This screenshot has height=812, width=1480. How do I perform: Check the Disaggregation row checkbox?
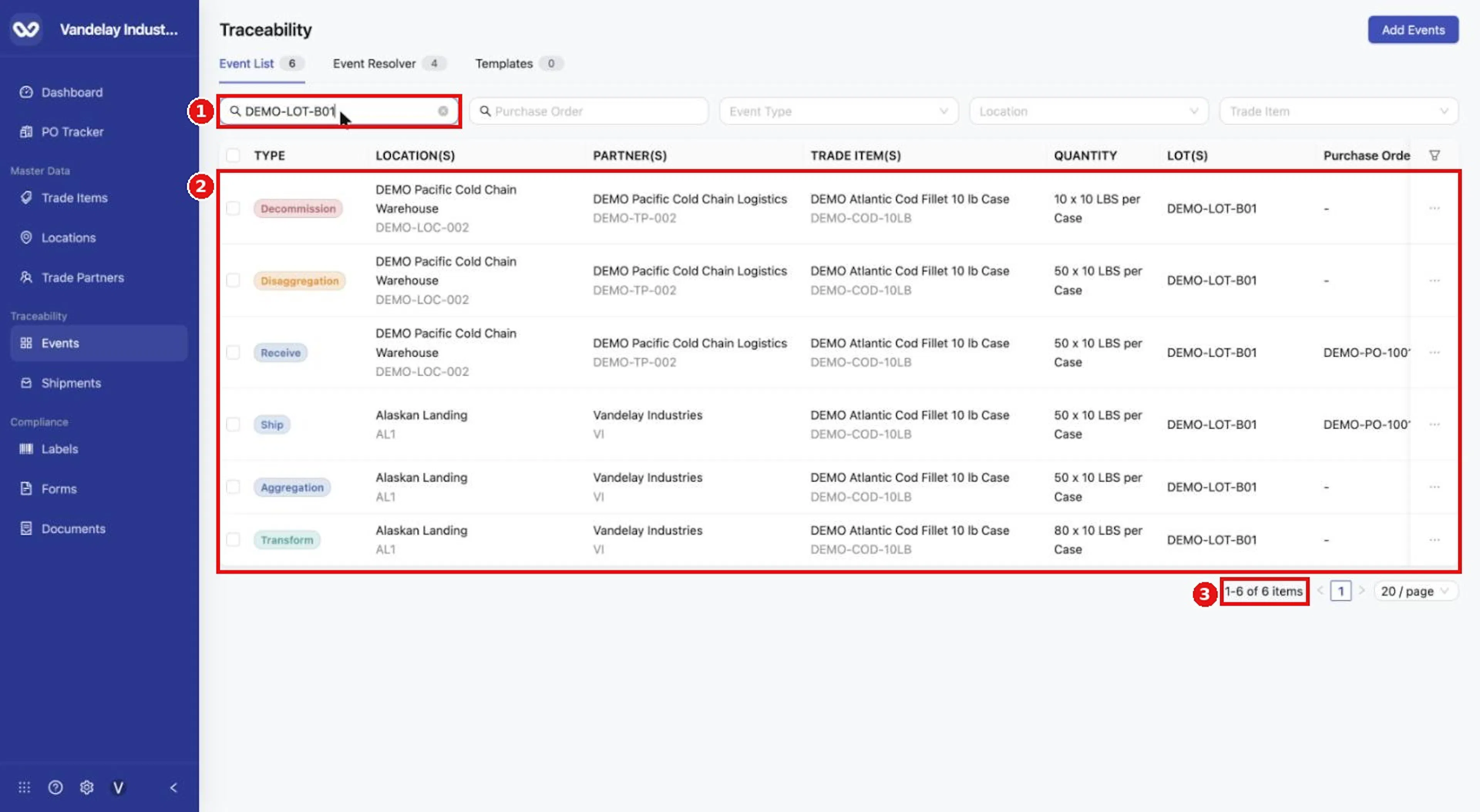click(233, 280)
